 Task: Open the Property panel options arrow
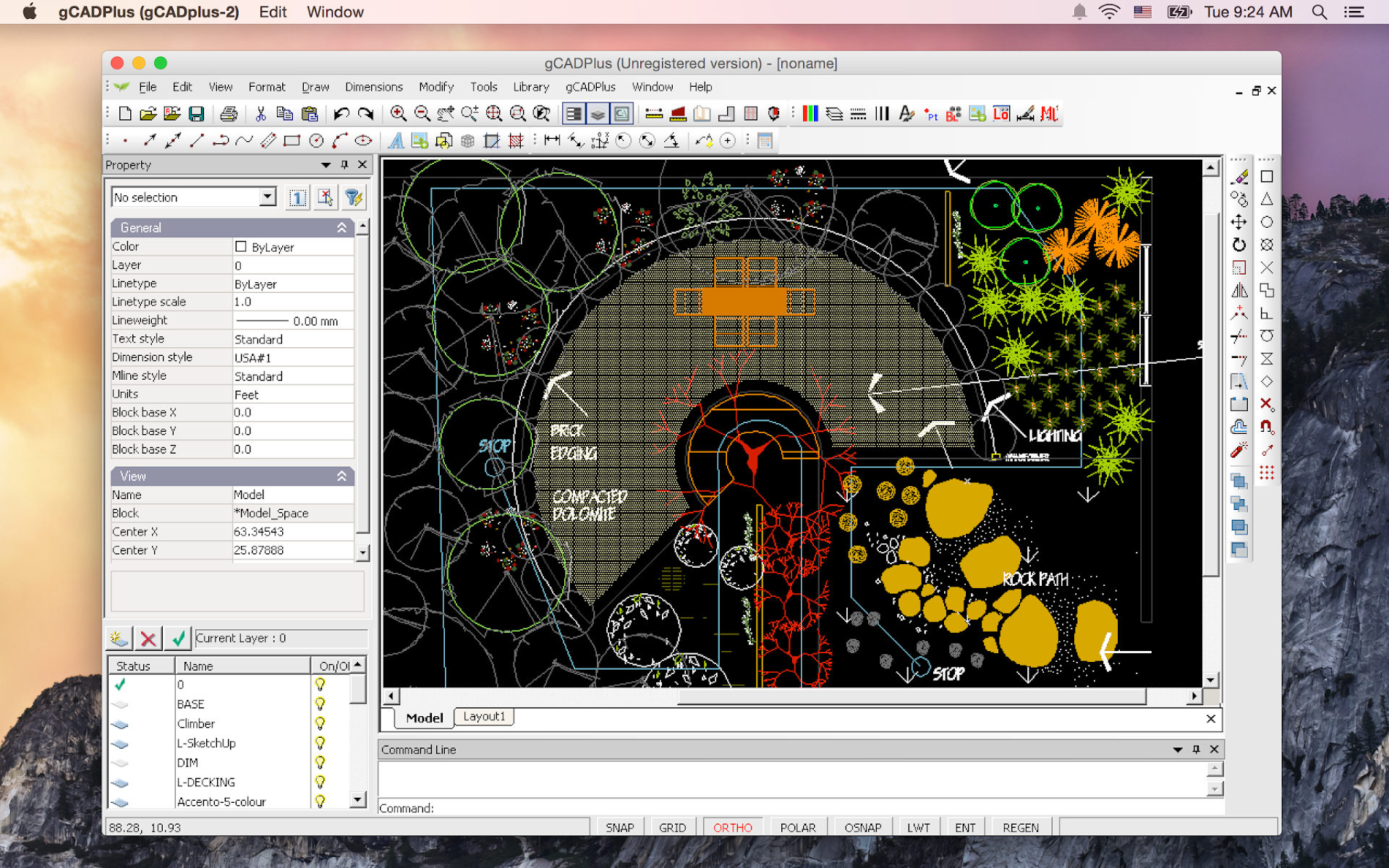tap(326, 165)
